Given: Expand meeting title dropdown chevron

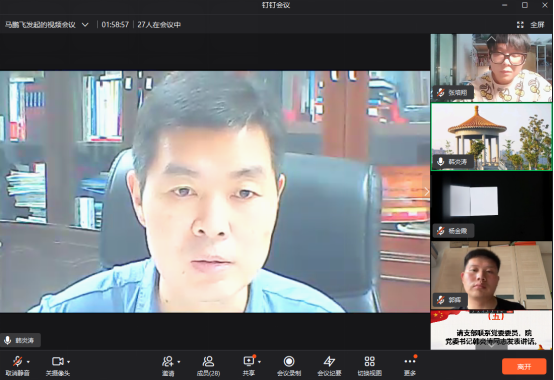Looking at the screenshot, I should pyautogui.click(x=85, y=25).
